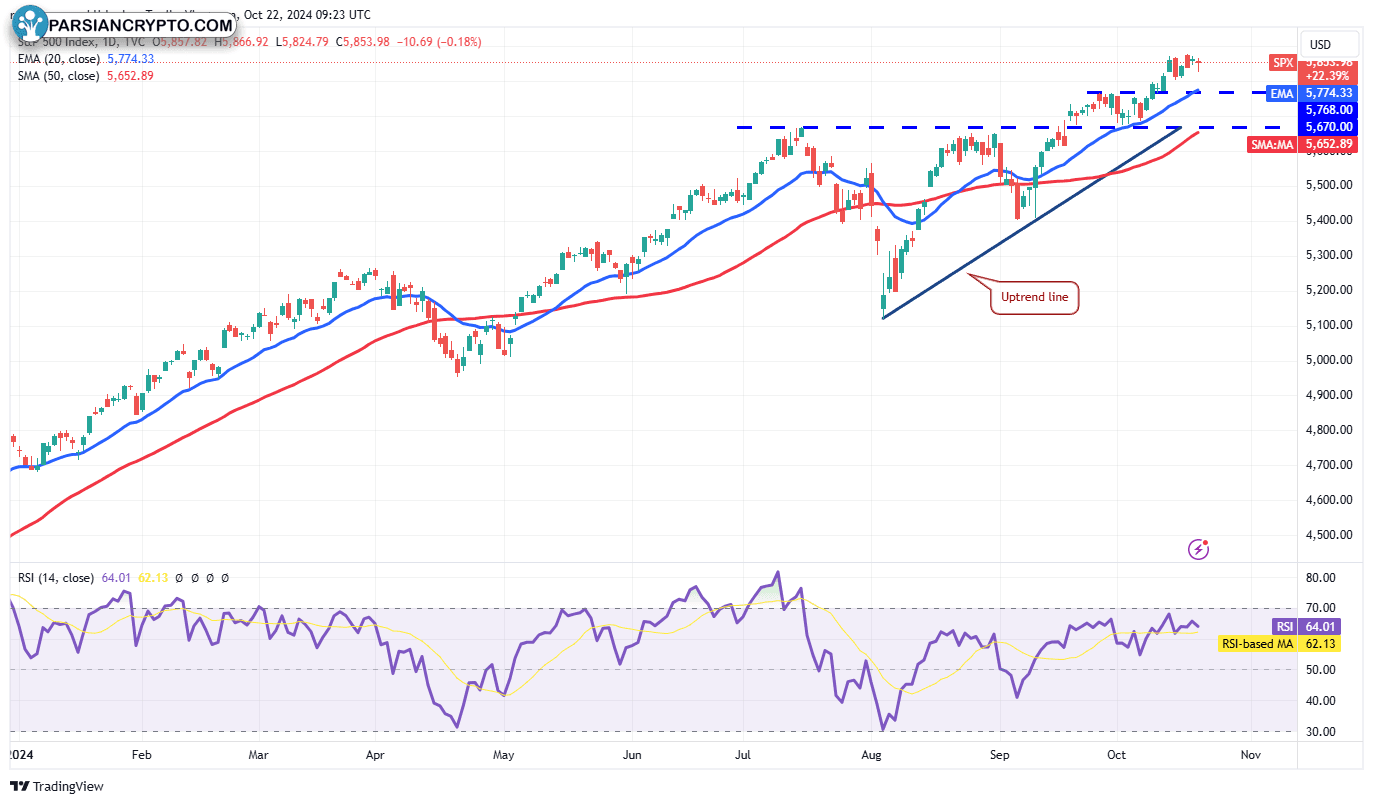Select the EMA (20, close) legend entry
Image resolution: width=1373 pixels, height=804 pixels.
(x=58, y=59)
